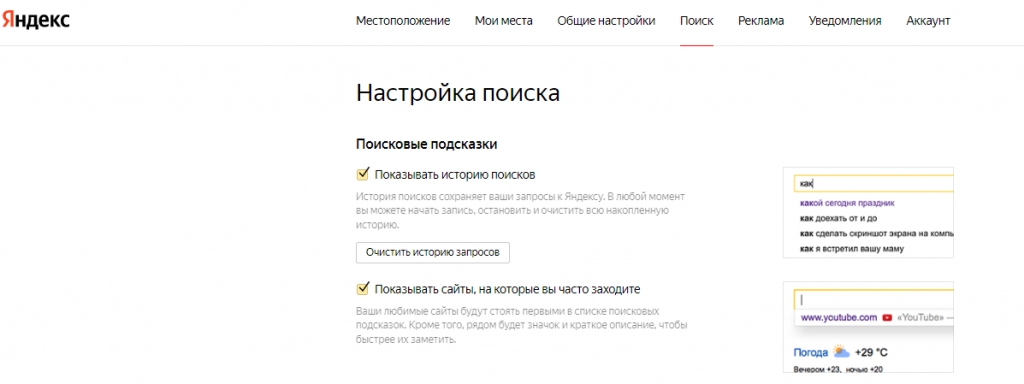Click Очистить историю запросов button
The image size is (1024, 384).
(x=432, y=253)
